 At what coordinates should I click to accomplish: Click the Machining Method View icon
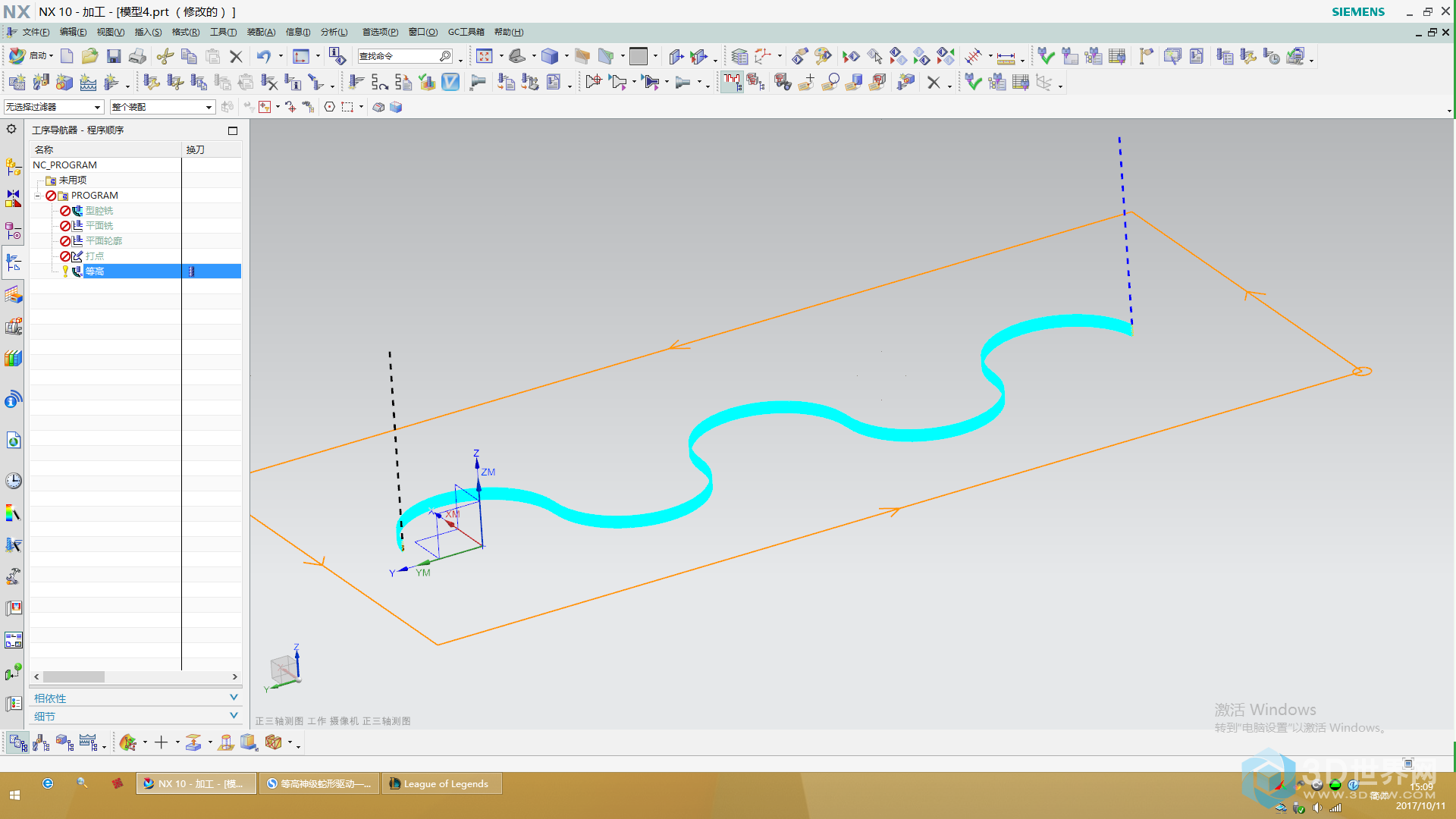(x=88, y=742)
